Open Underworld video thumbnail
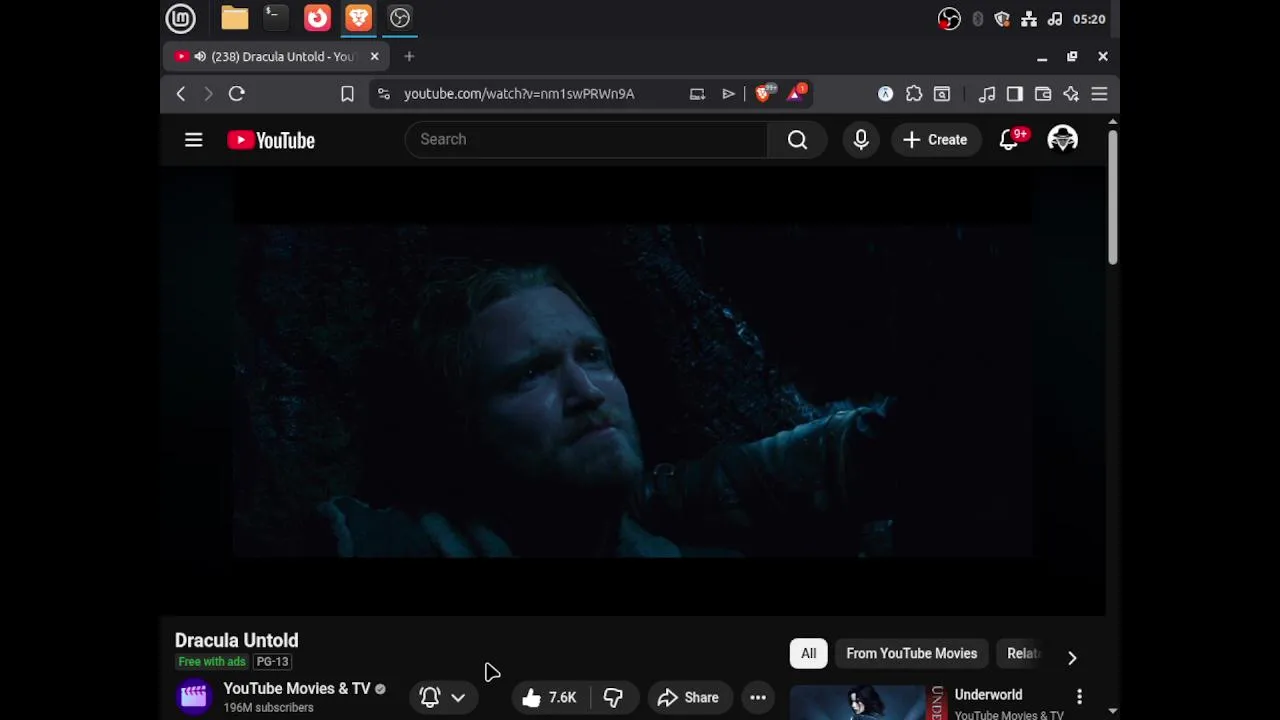This screenshot has width=1280, height=720. (867, 702)
